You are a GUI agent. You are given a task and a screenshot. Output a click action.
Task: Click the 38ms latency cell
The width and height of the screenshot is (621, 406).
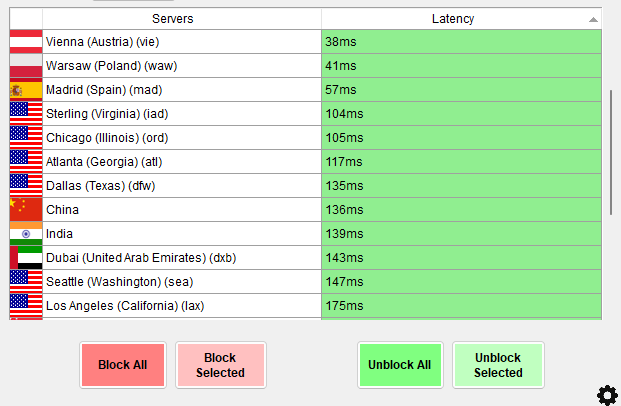tap(461, 42)
